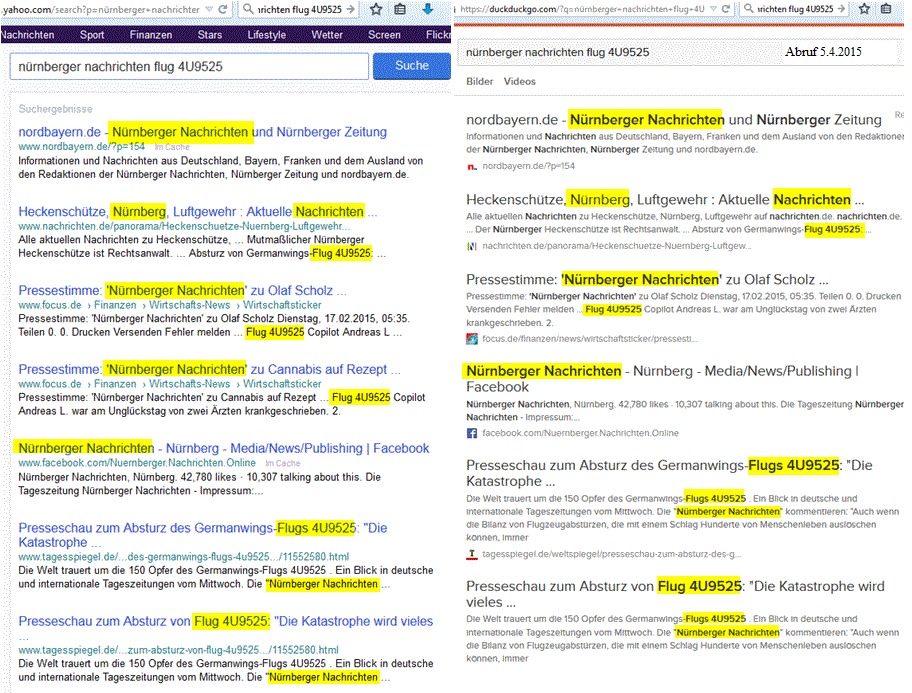Focus the Yahoo search query field
912x693 pixels.
click(x=189, y=66)
